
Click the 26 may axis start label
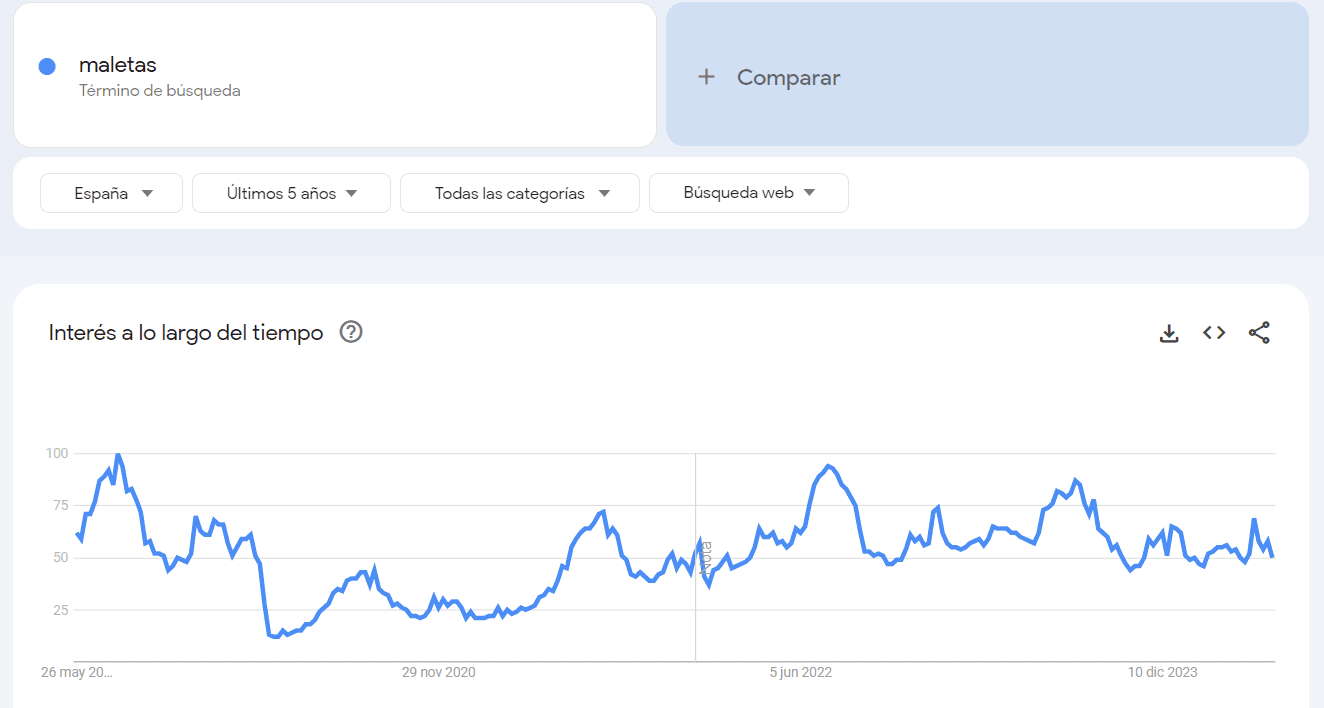(77, 672)
